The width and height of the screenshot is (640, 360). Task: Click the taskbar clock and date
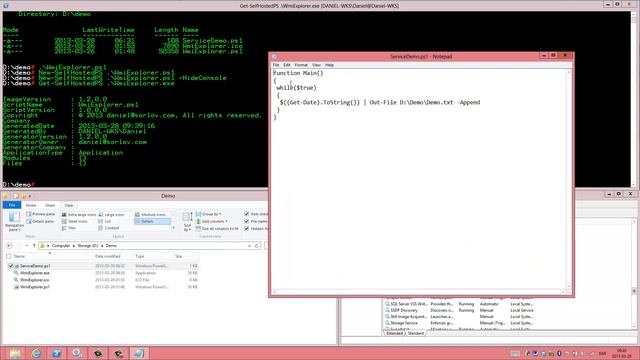(621, 353)
